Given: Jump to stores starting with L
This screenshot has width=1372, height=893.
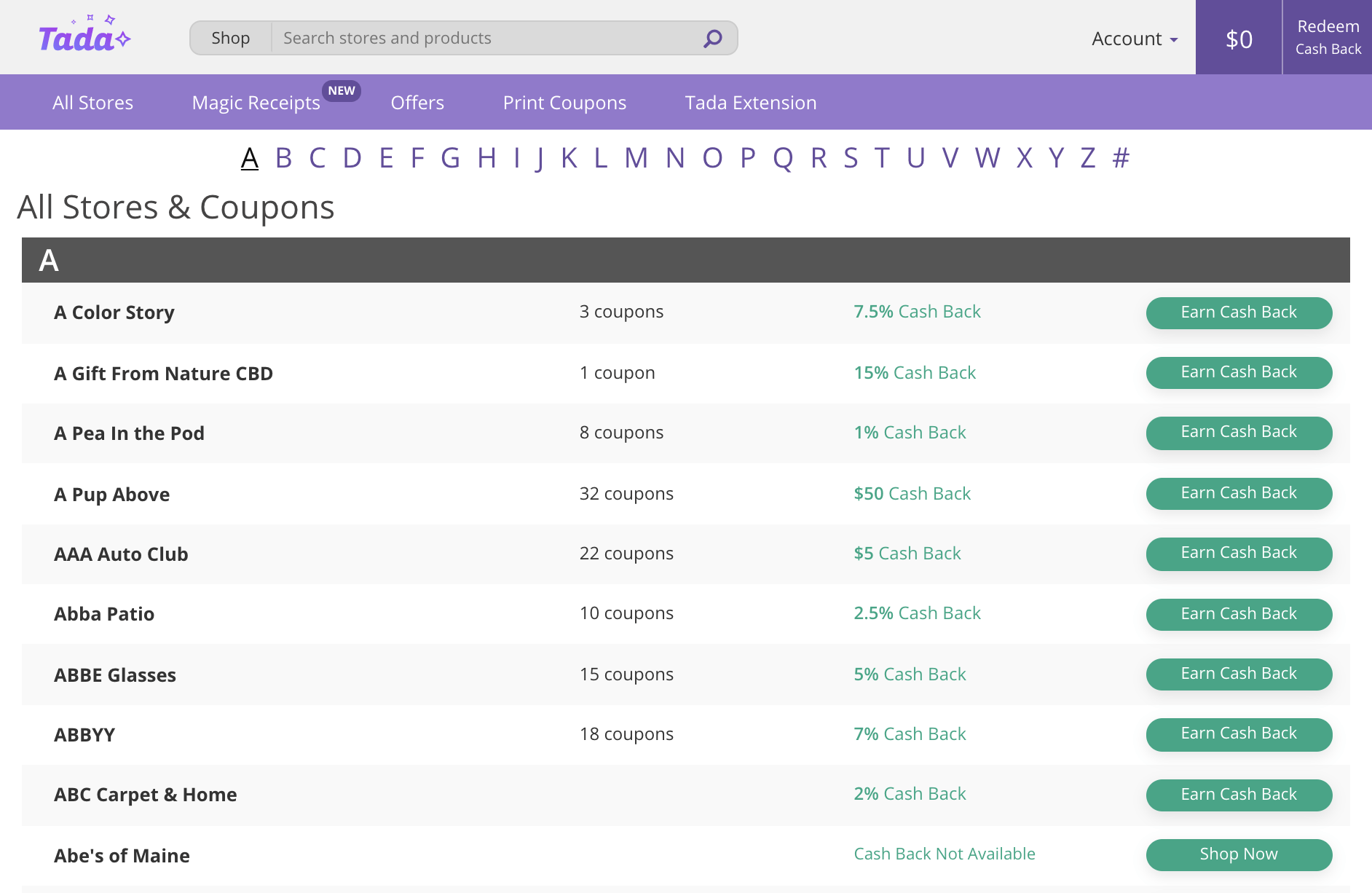Looking at the screenshot, I should pos(601,157).
